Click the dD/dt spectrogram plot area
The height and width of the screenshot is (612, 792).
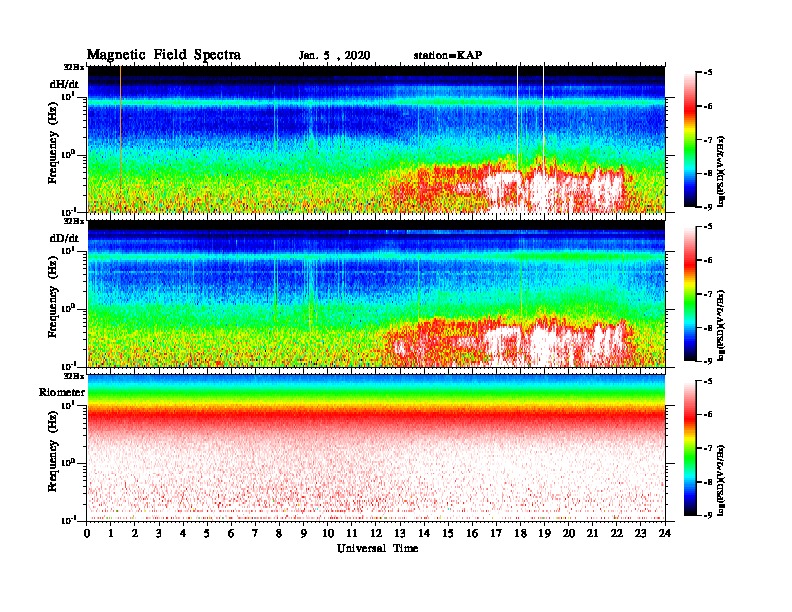click(376, 293)
